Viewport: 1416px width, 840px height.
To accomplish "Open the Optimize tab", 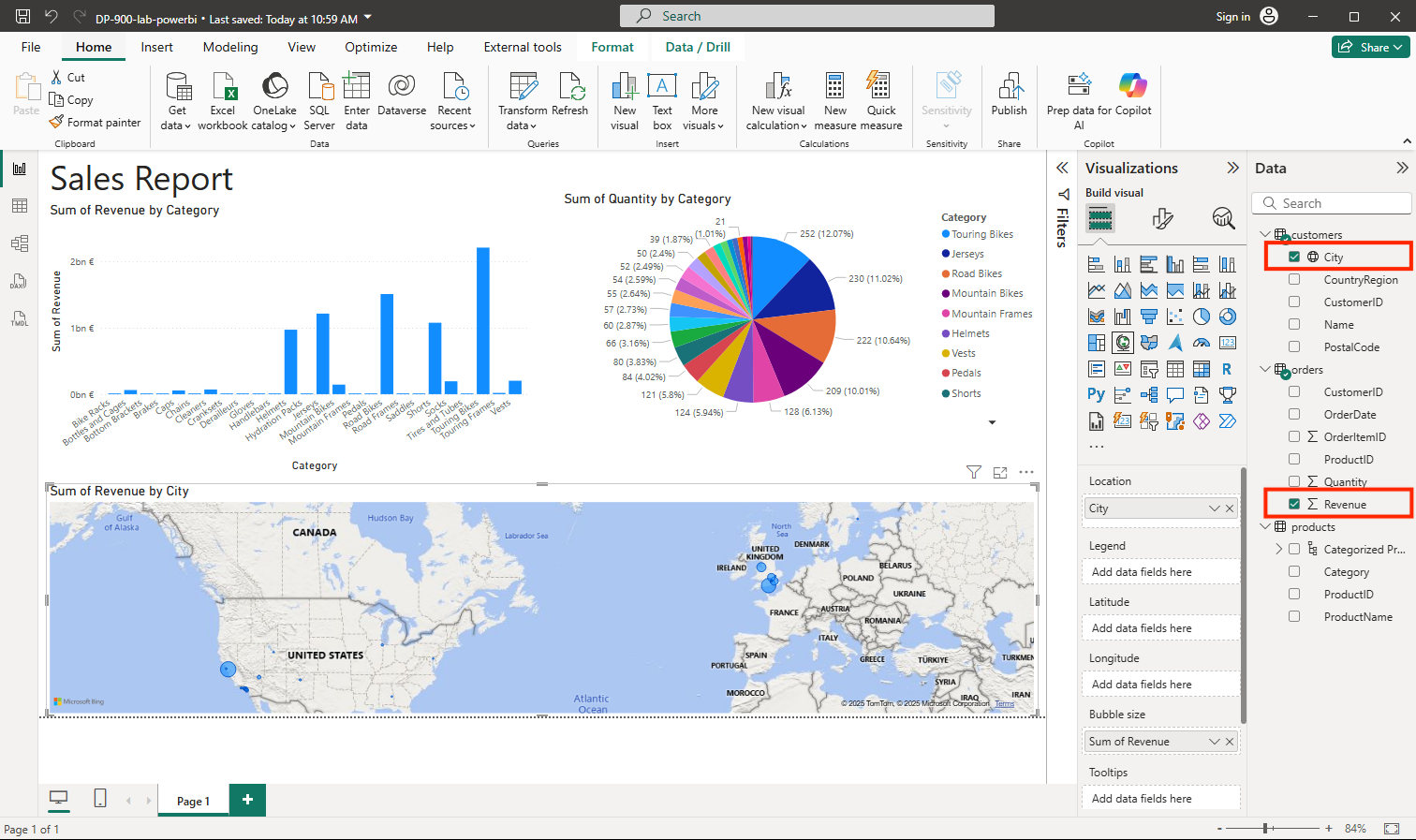I will pos(371,47).
